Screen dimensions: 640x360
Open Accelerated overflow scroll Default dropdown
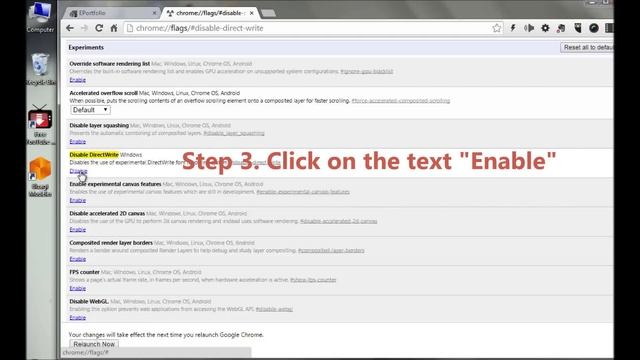point(90,110)
